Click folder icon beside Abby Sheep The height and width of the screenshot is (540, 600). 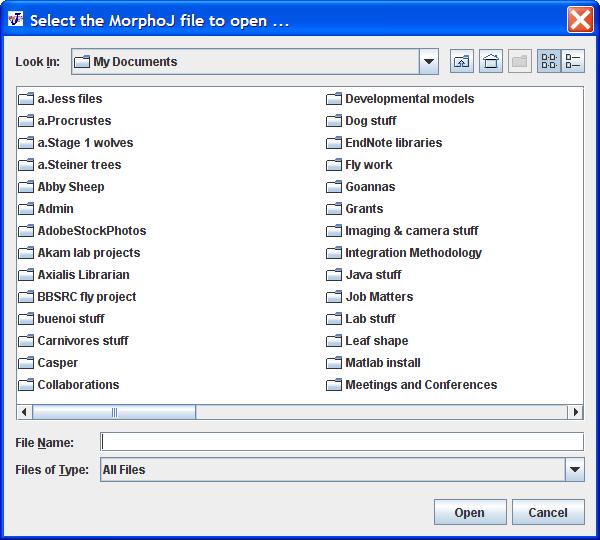(x=26, y=187)
